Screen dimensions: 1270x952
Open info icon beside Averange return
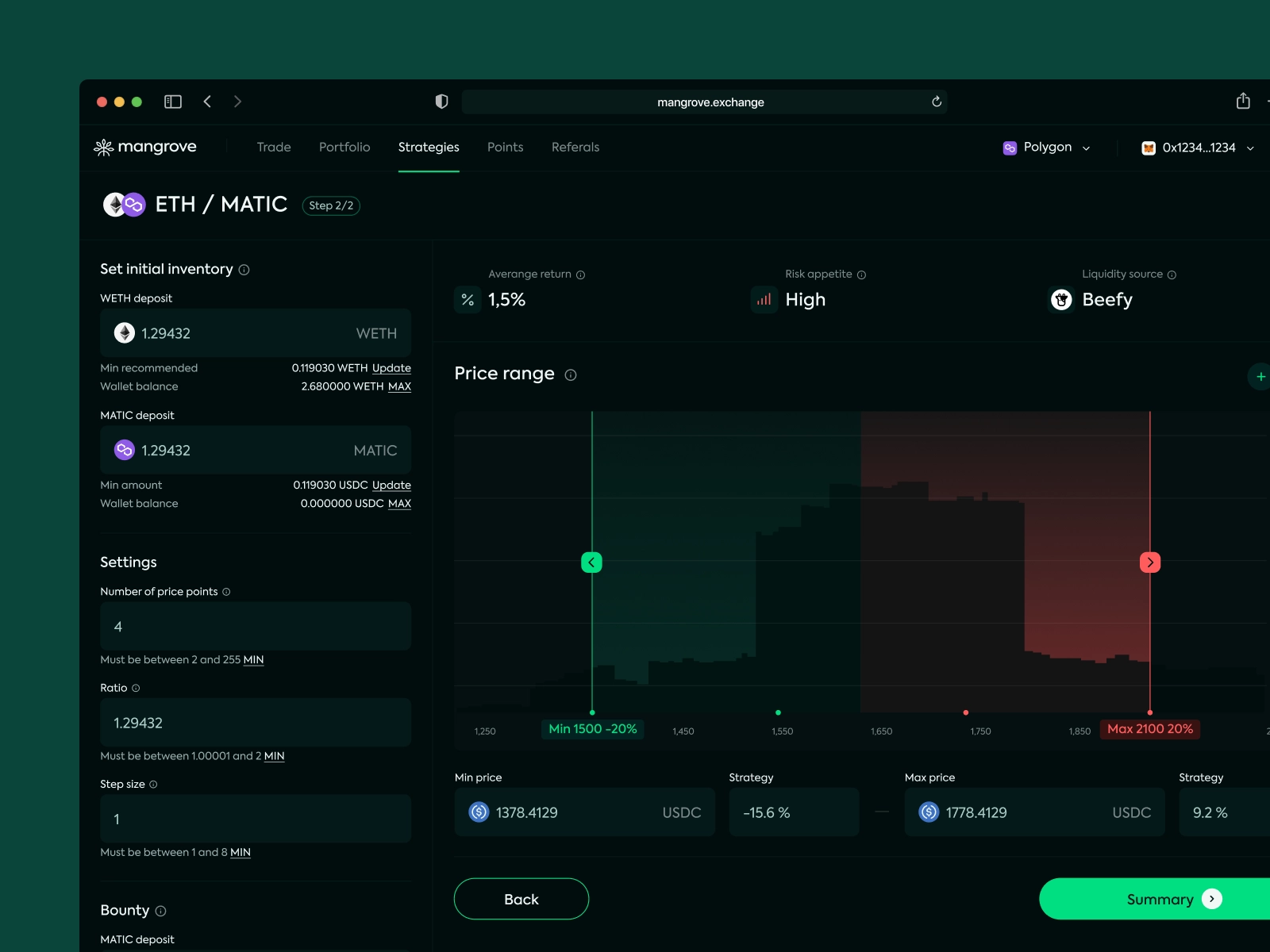tap(580, 275)
